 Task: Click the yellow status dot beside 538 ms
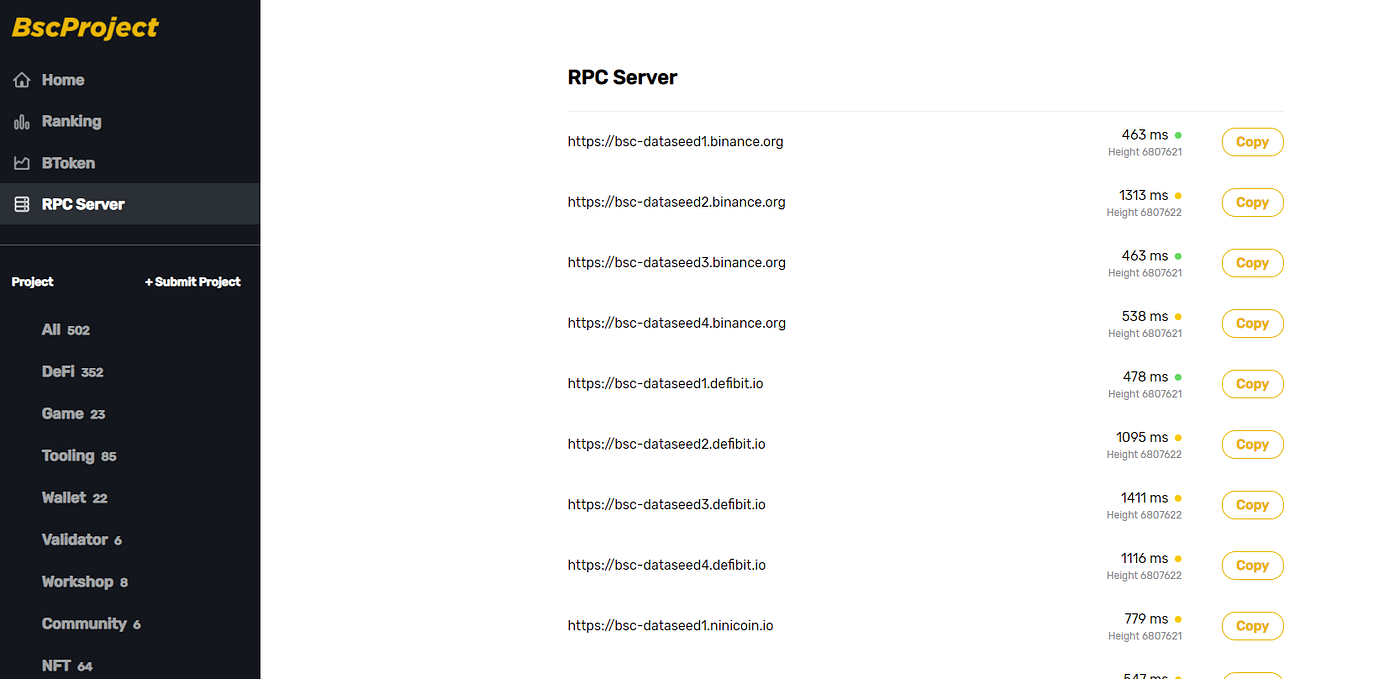pos(1178,317)
